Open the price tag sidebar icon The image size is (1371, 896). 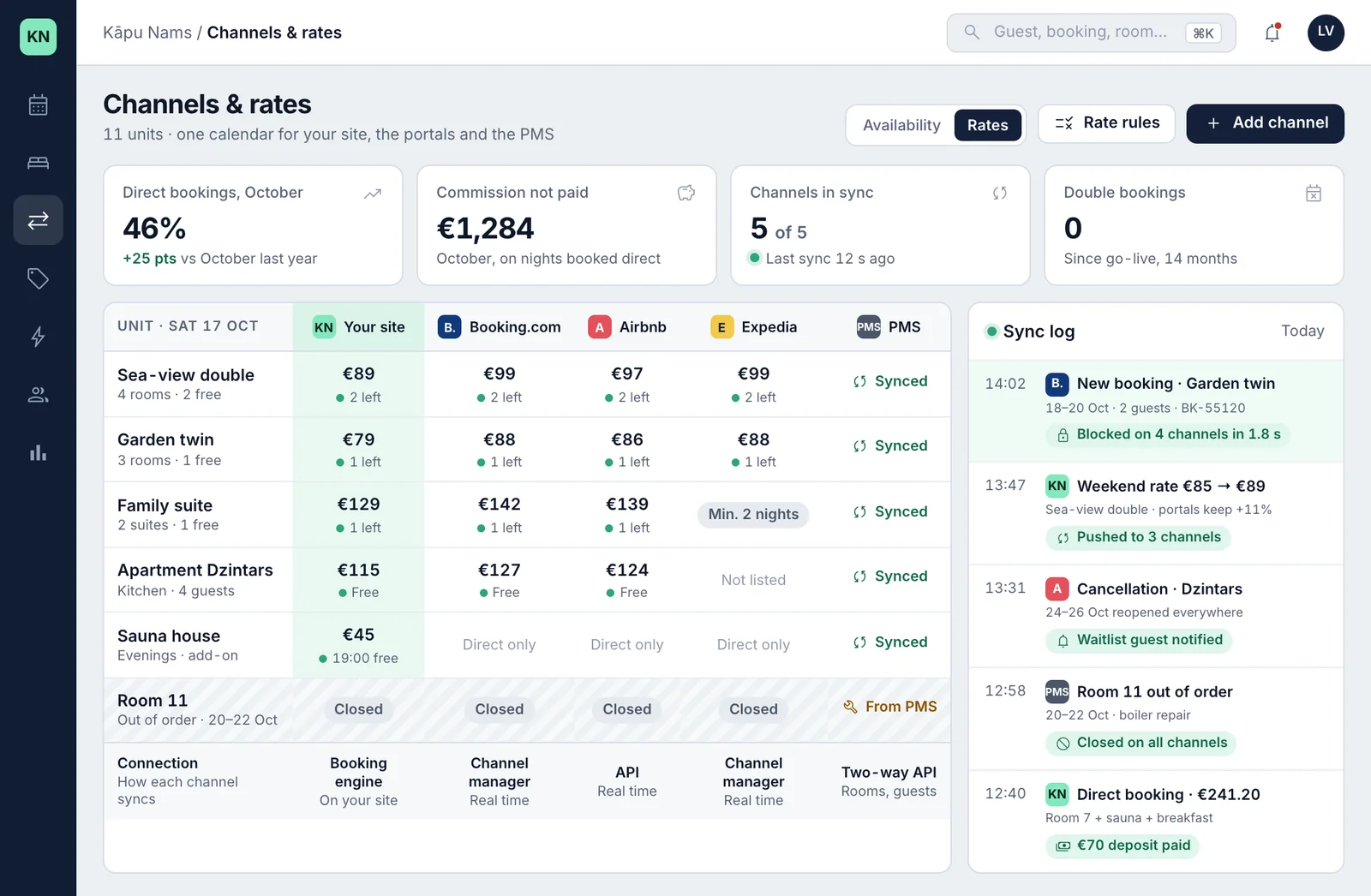point(38,278)
